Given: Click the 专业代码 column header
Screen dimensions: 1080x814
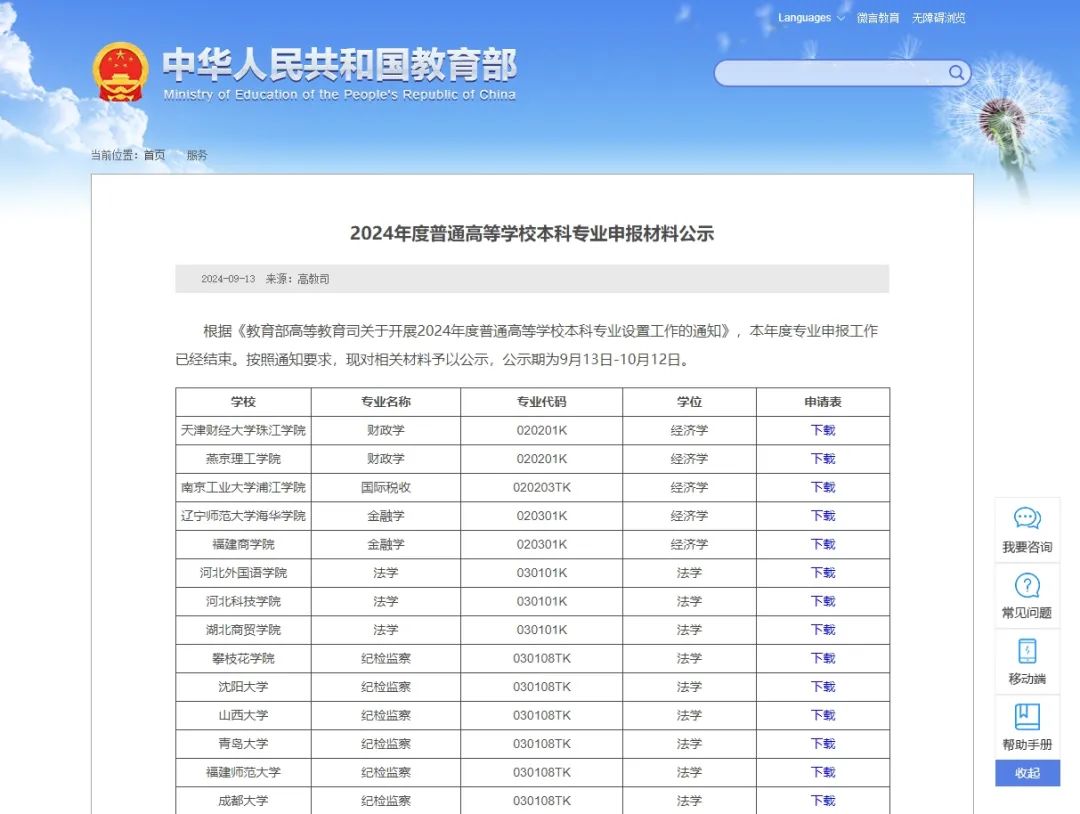Looking at the screenshot, I should click(x=541, y=402).
